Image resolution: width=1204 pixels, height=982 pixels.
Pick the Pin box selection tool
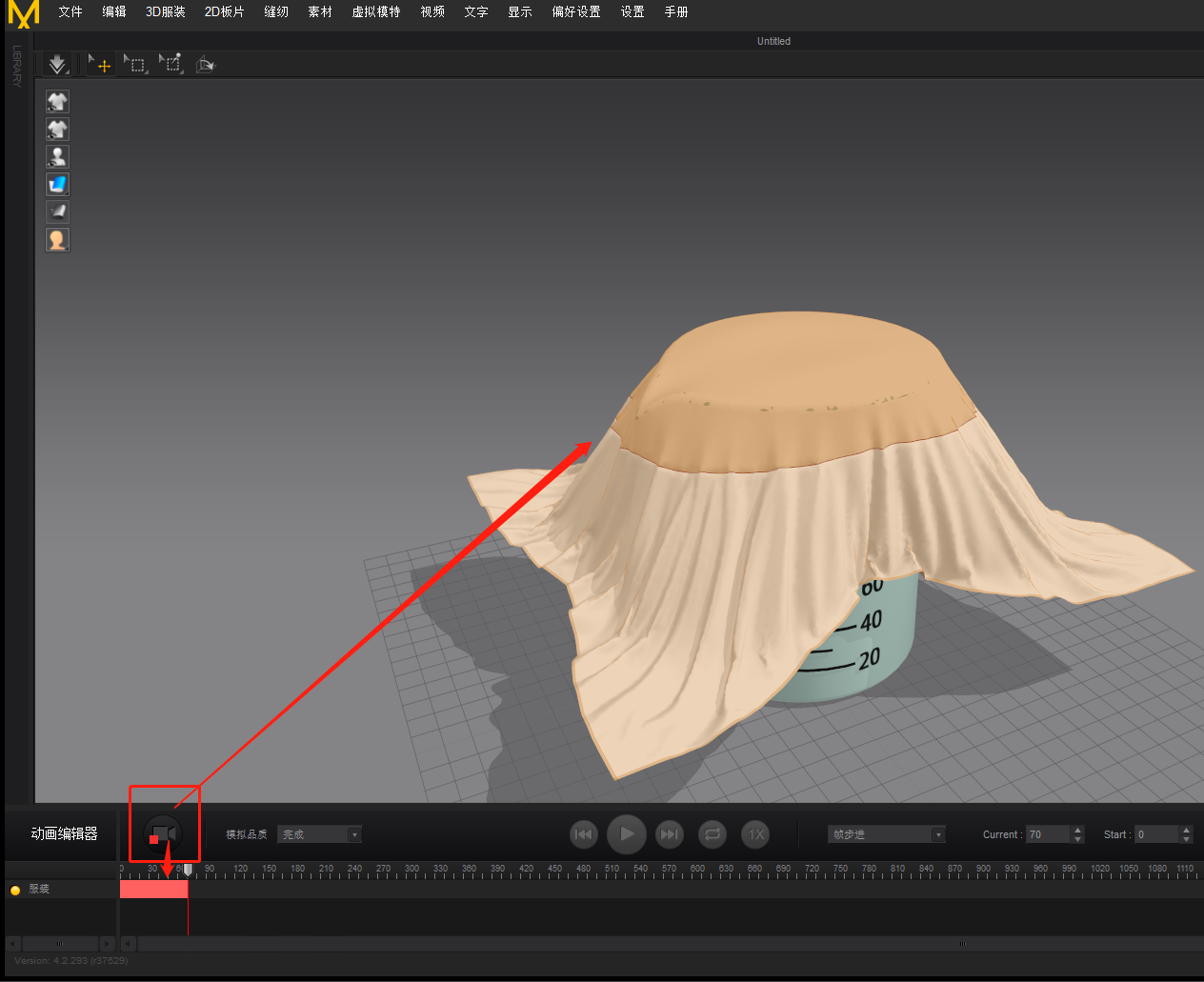[x=171, y=64]
